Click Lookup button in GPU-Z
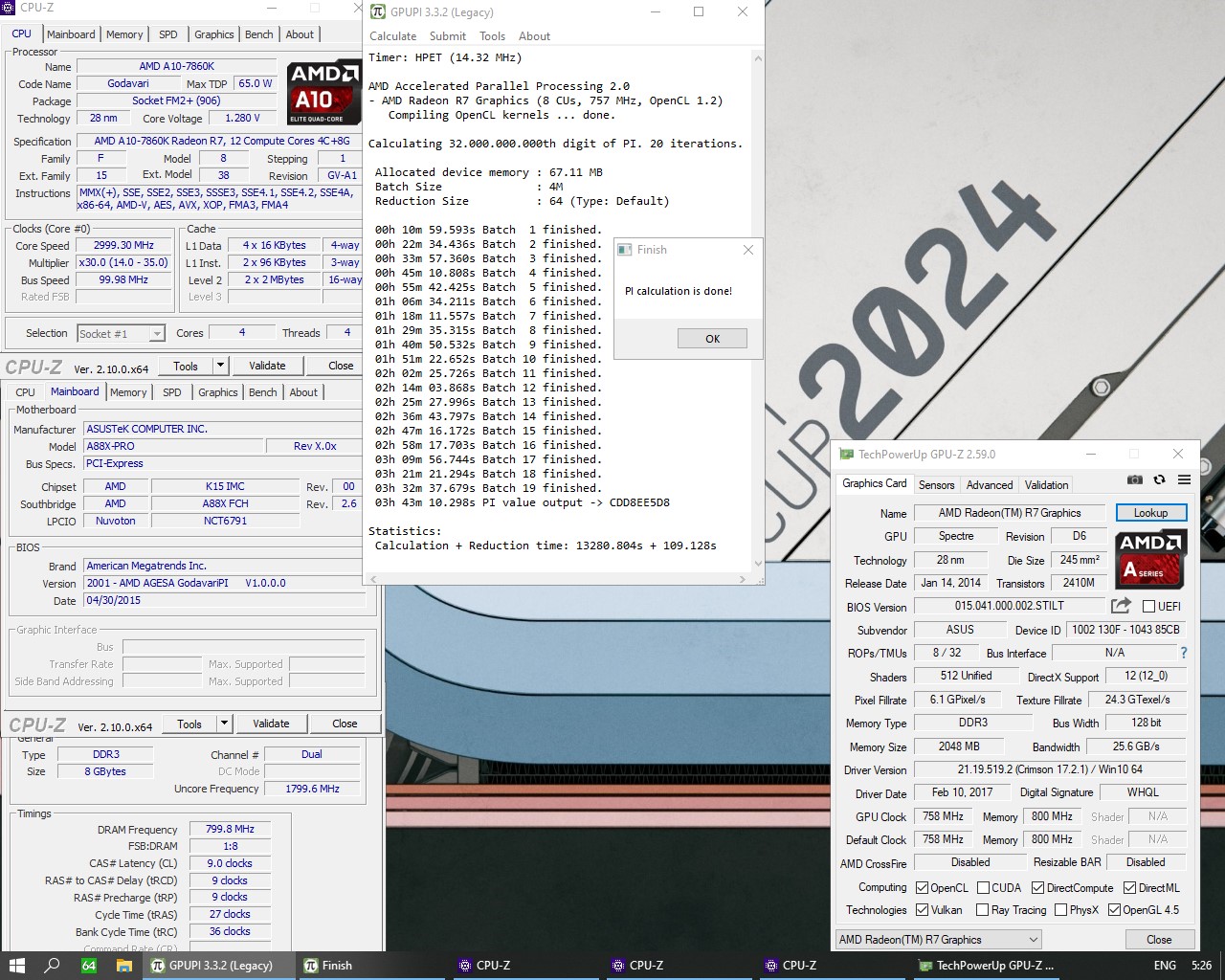Screen dimensions: 1225x980 tap(1151, 513)
